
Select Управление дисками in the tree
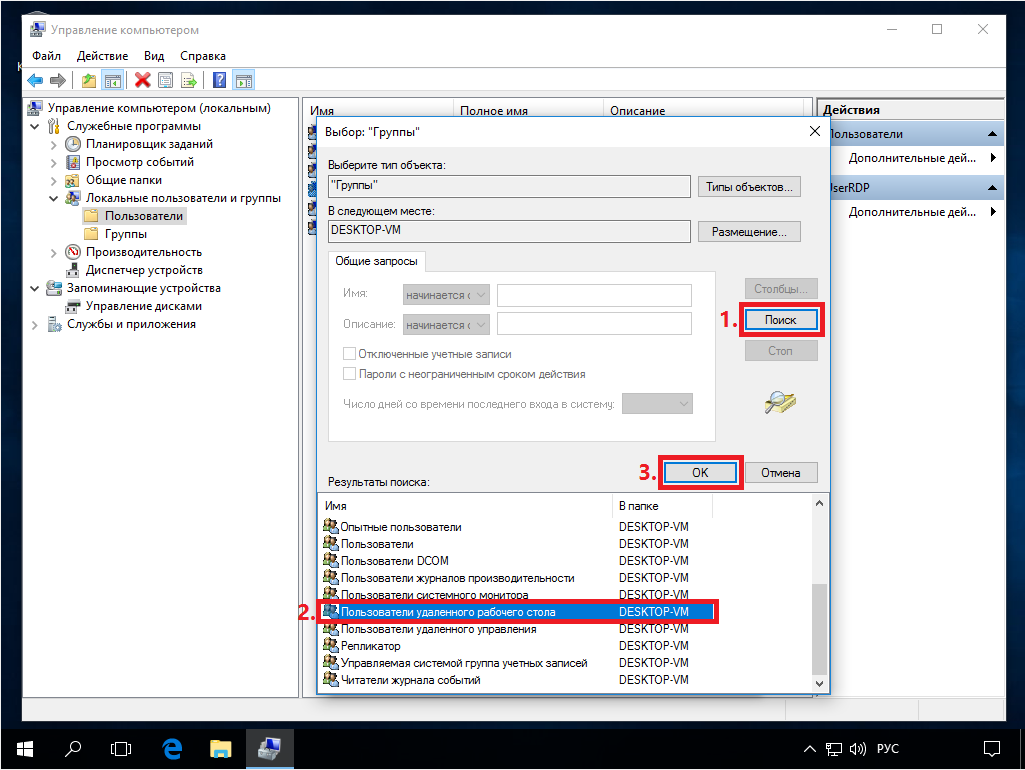click(x=143, y=306)
